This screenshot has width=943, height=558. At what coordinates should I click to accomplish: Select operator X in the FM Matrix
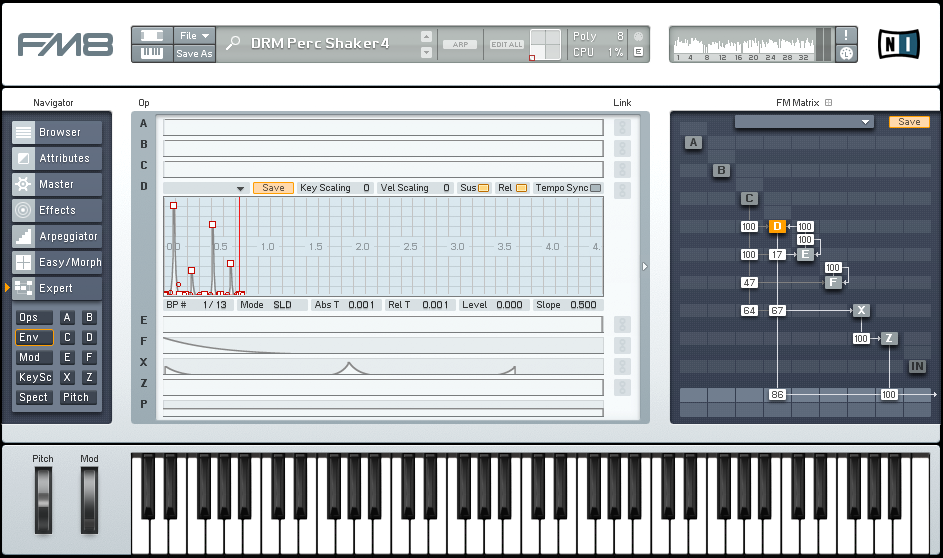coord(861,310)
